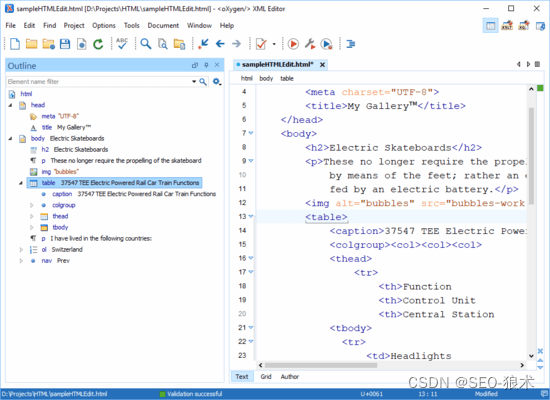This screenshot has height=400, width=550.
Task: Open file with the folder icon
Action: pyautogui.click(x=31, y=44)
